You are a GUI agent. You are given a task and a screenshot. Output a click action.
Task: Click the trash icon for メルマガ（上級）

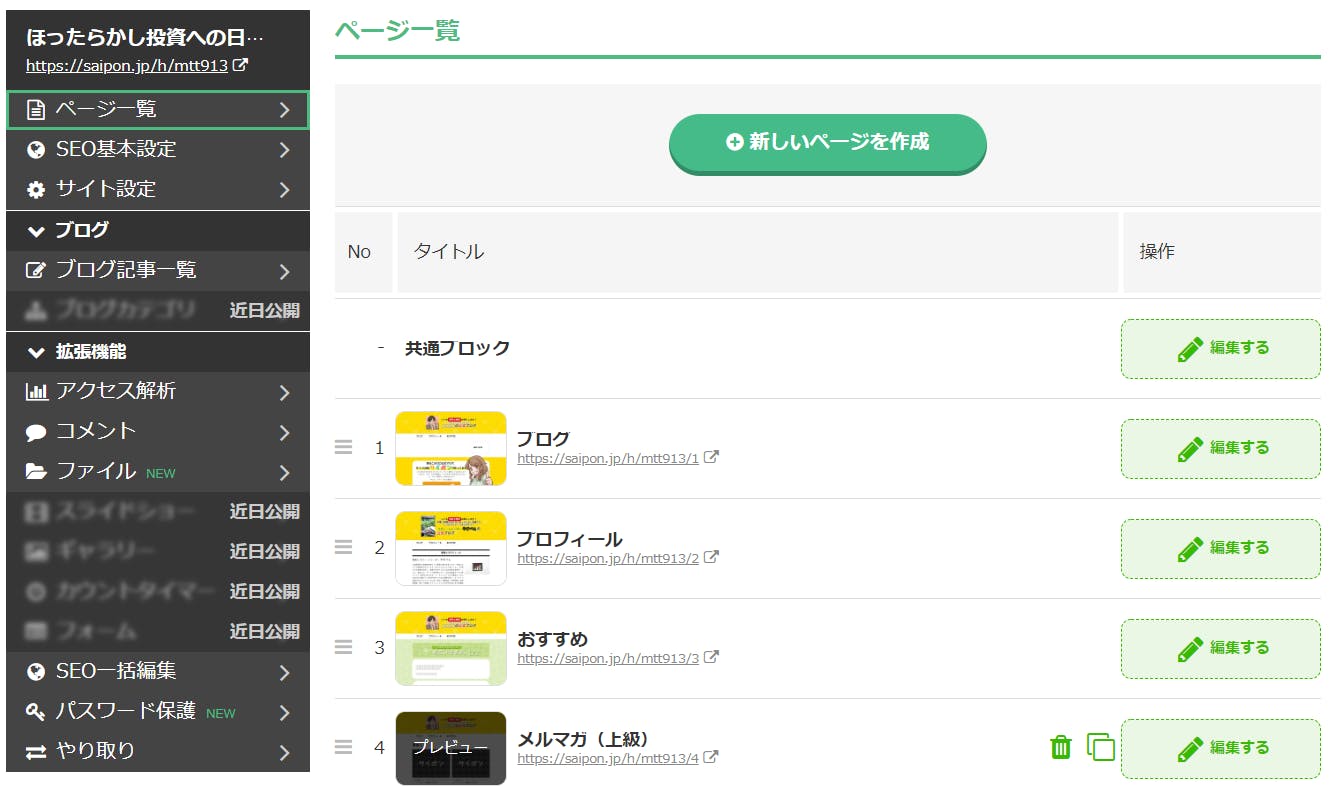point(1061,747)
